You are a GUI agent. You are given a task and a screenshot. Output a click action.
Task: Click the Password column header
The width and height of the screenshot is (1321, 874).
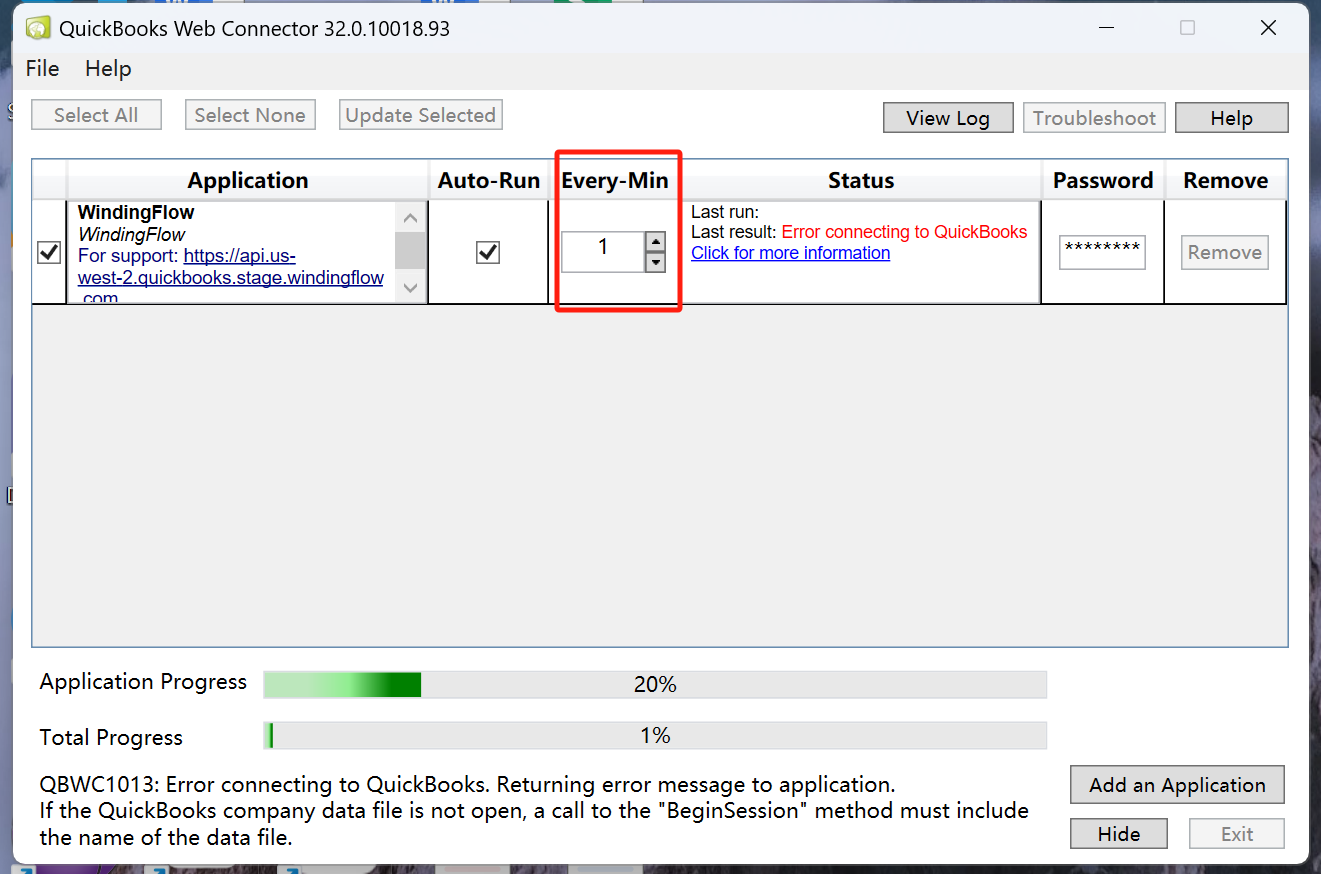[1103, 180]
